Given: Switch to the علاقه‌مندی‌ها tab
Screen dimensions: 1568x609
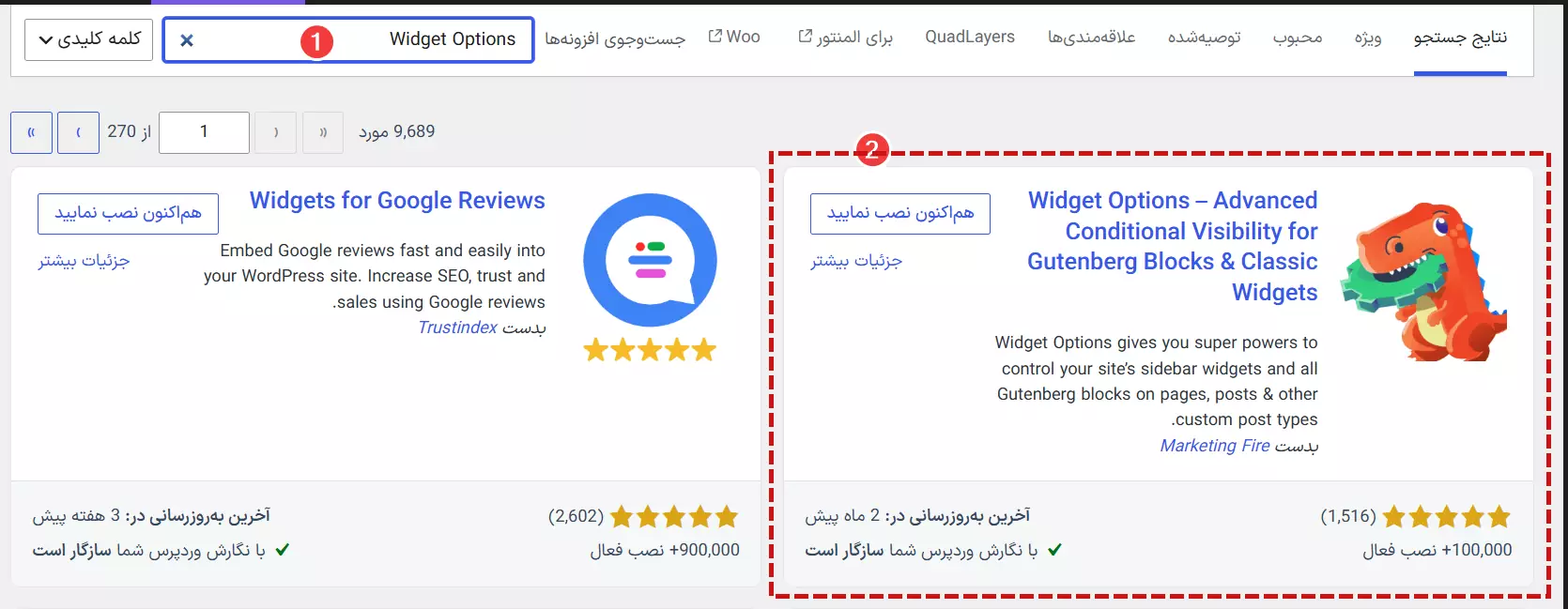Looking at the screenshot, I should click(x=1092, y=38).
